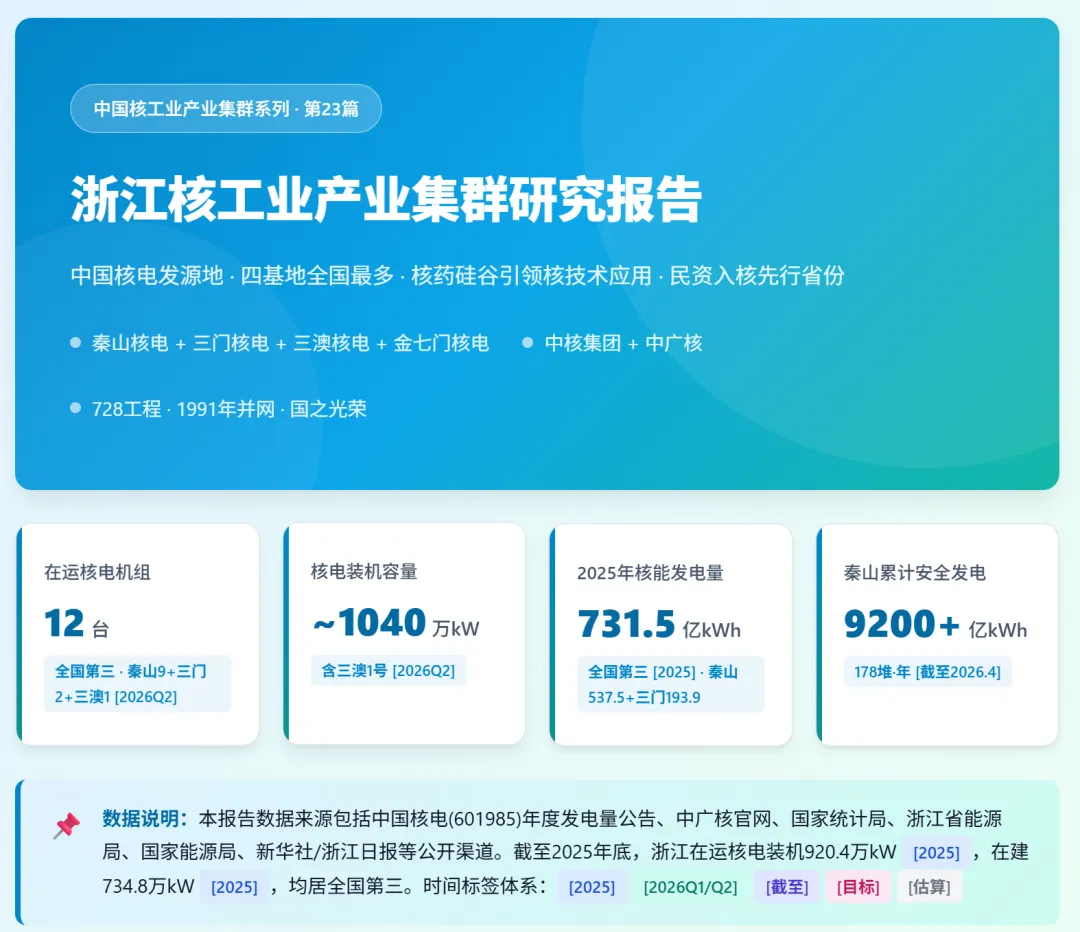Click the tag 全国第三 [2025] · 秦山537.5+三门193.9
1080x932 pixels.
670,684
